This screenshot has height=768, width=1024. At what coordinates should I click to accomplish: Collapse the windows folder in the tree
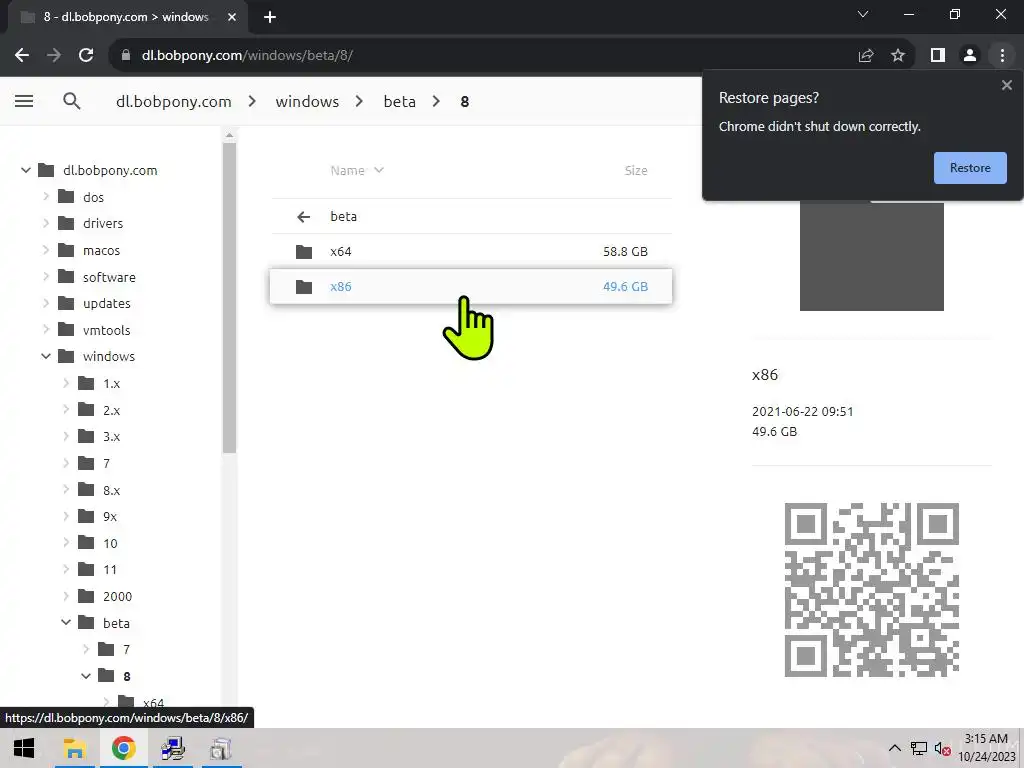46,357
